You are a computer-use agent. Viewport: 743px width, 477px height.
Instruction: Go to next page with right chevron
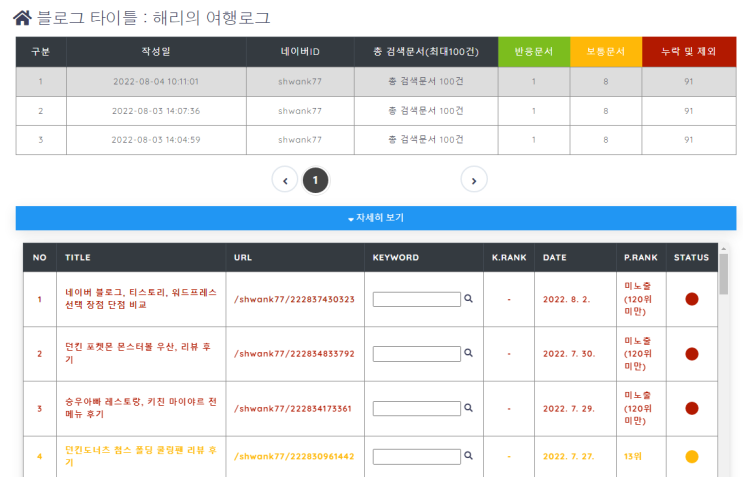[474, 180]
